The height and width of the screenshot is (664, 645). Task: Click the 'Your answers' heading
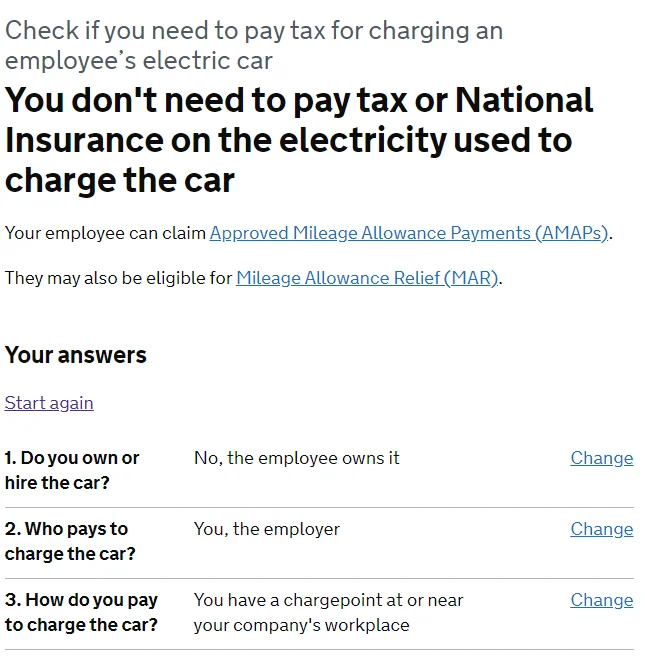[x=76, y=355]
